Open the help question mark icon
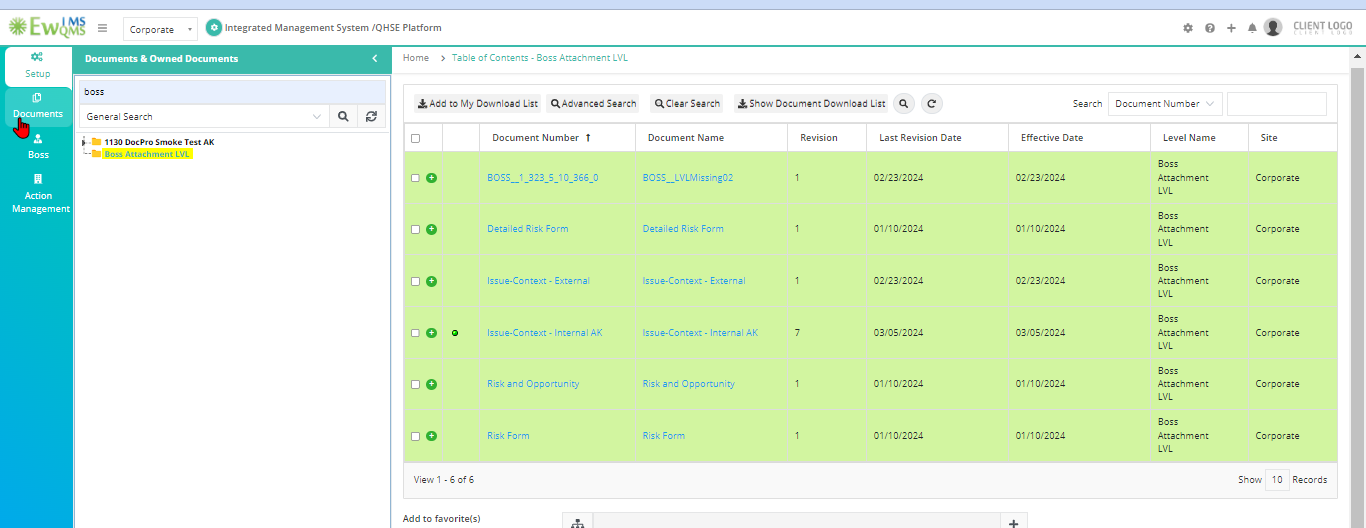The height and width of the screenshot is (528, 1366). pos(1210,28)
